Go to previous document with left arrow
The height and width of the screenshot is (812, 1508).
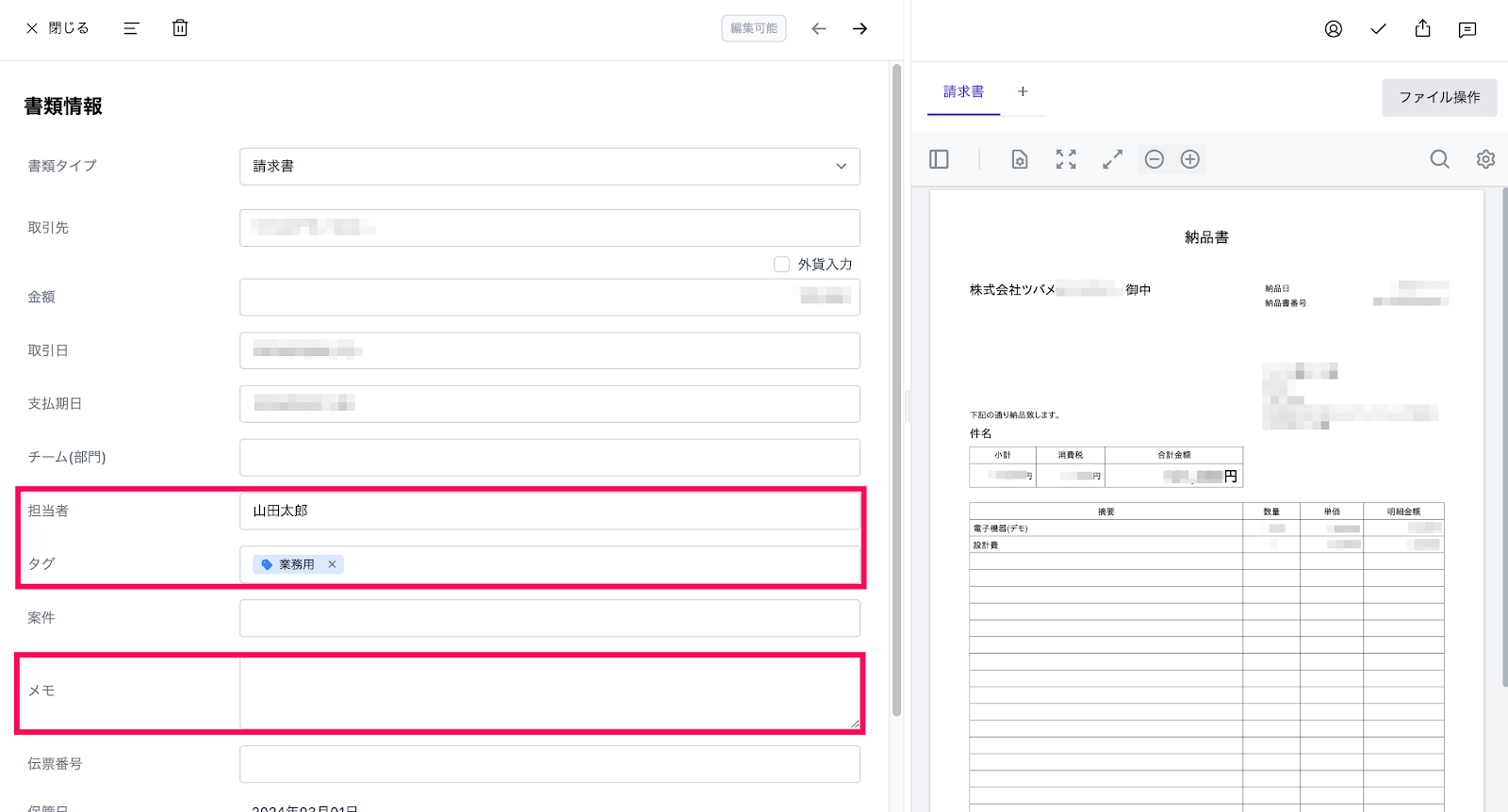coord(819,28)
